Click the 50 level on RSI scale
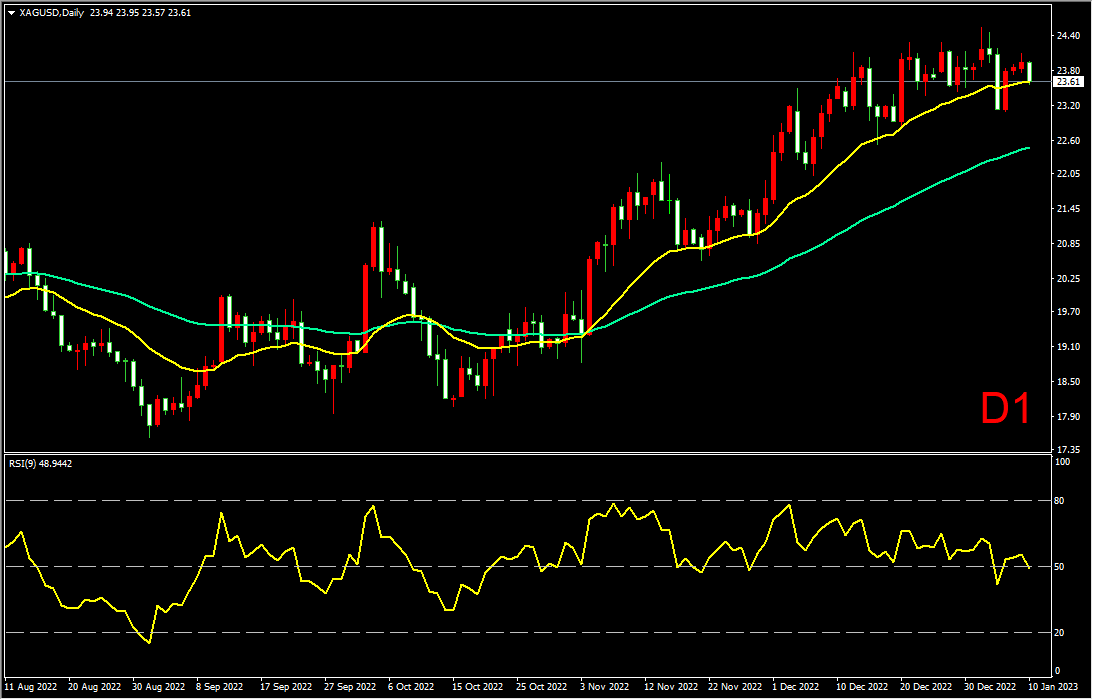Screen dimensions: 1093x700 [1060, 567]
